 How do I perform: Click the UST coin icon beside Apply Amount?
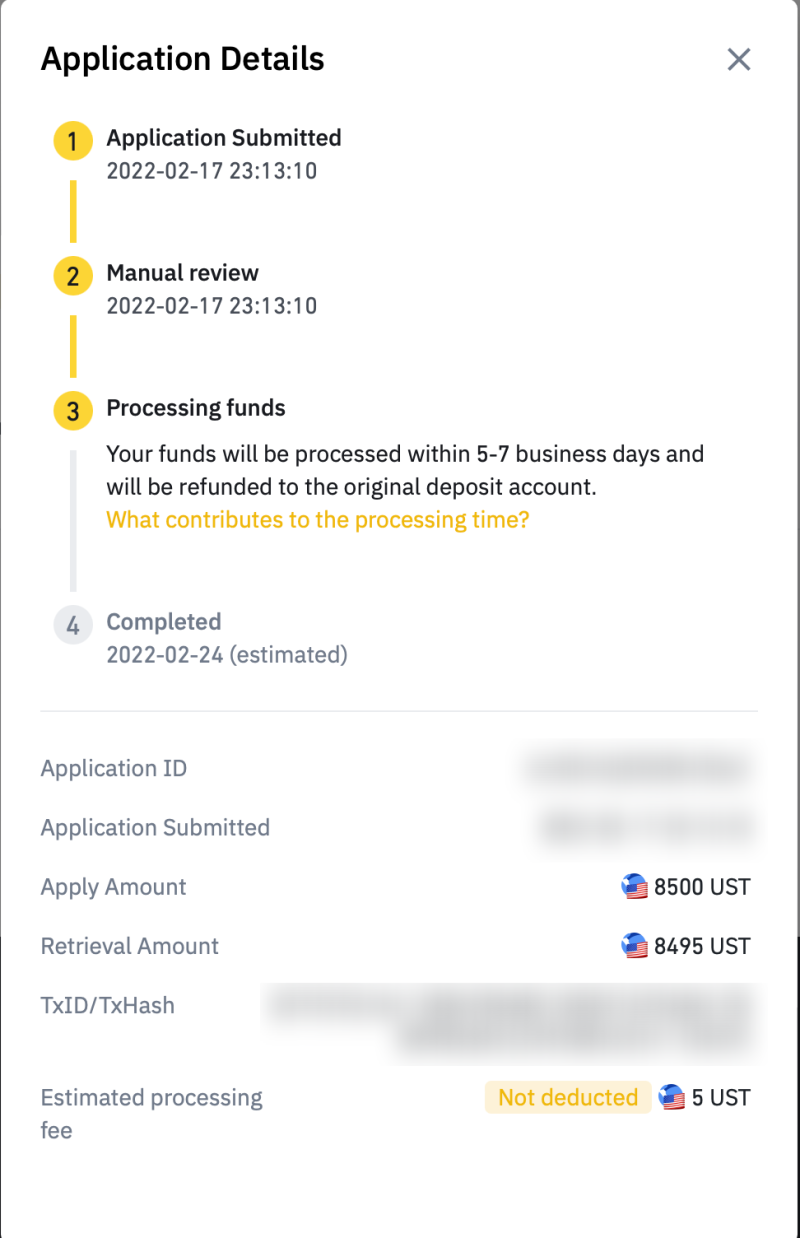635,887
